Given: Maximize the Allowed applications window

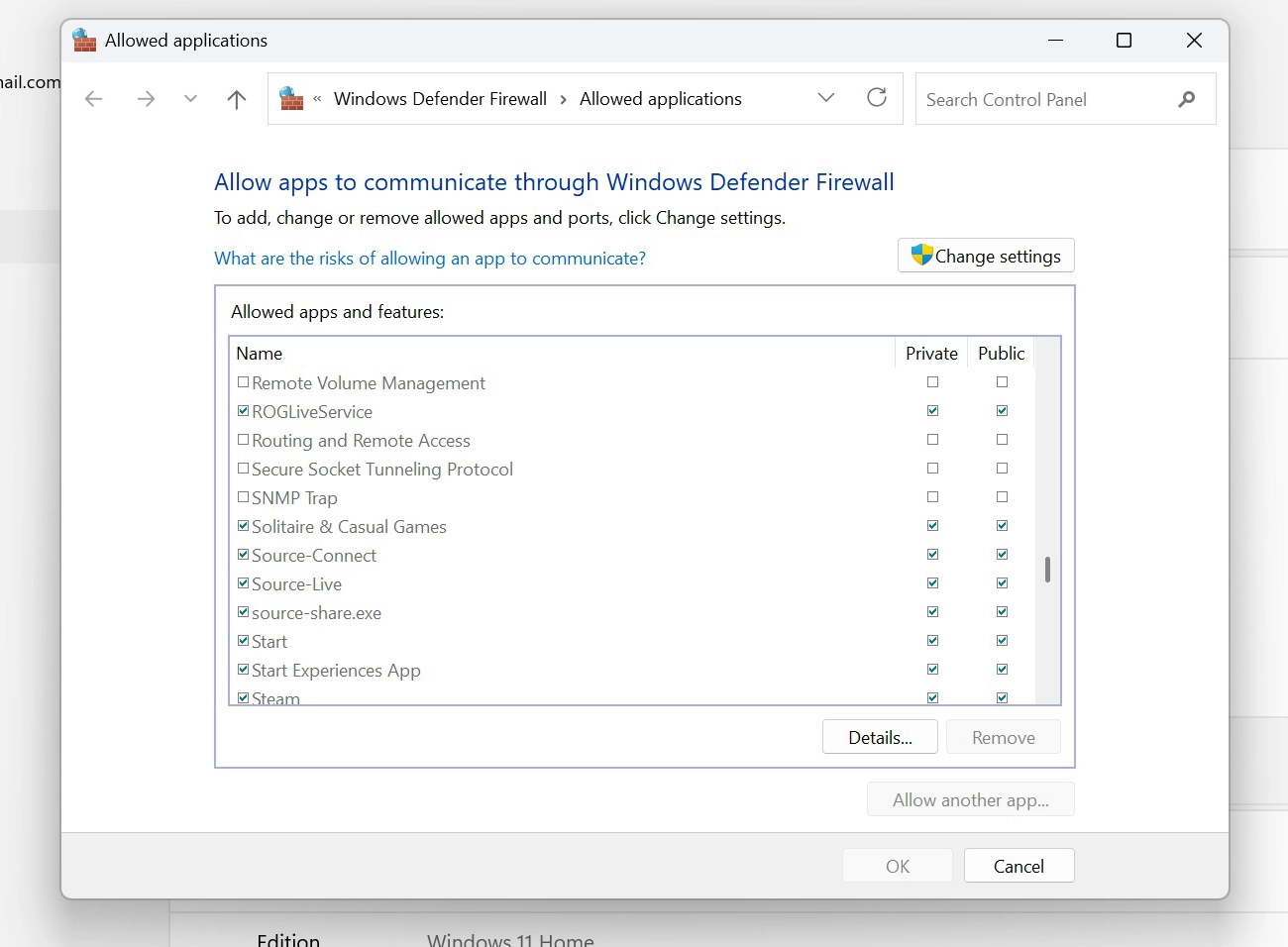Looking at the screenshot, I should click(x=1124, y=41).
